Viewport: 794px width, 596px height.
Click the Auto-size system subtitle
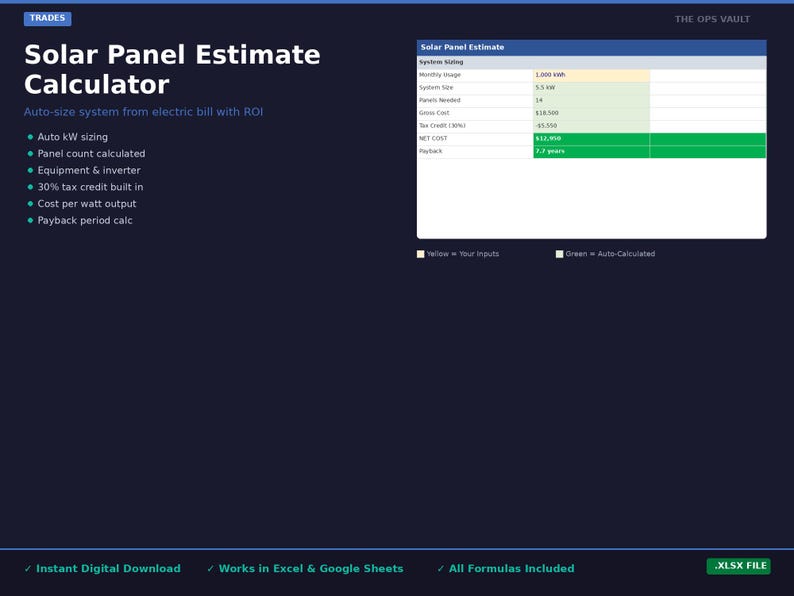tap(143, 112)
